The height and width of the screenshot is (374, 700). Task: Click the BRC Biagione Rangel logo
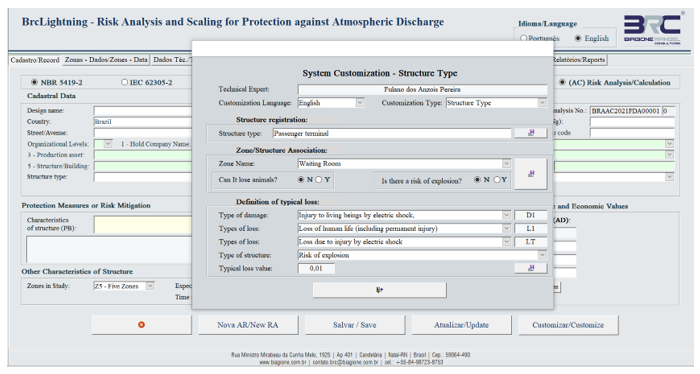coord(652,29)
